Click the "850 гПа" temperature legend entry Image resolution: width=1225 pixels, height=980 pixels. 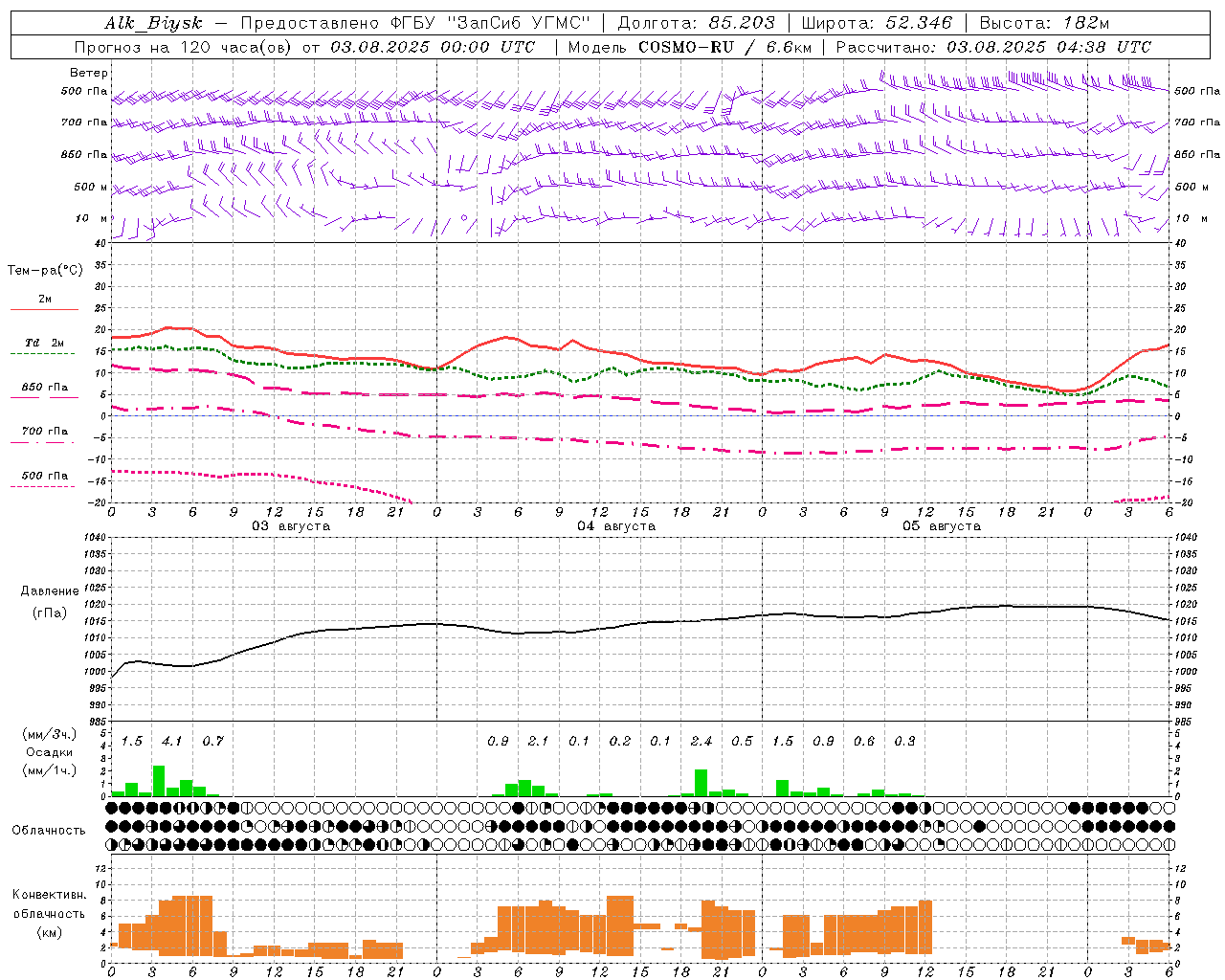pos(44,388)
